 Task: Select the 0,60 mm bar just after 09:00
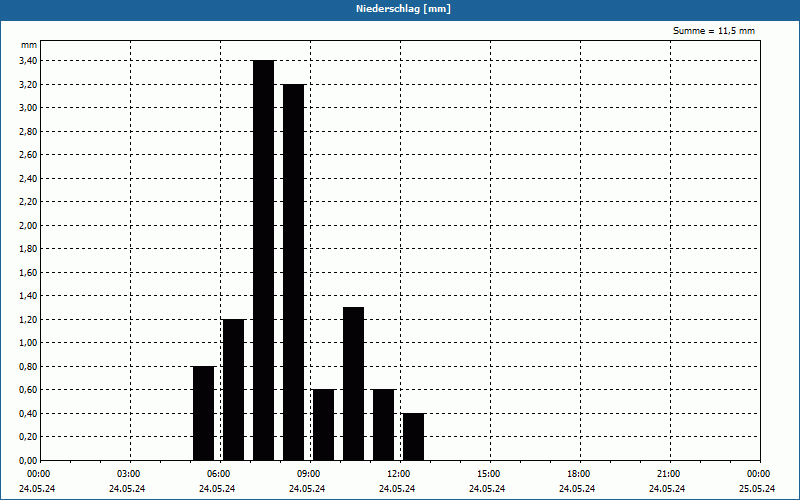tap(323, 425)
